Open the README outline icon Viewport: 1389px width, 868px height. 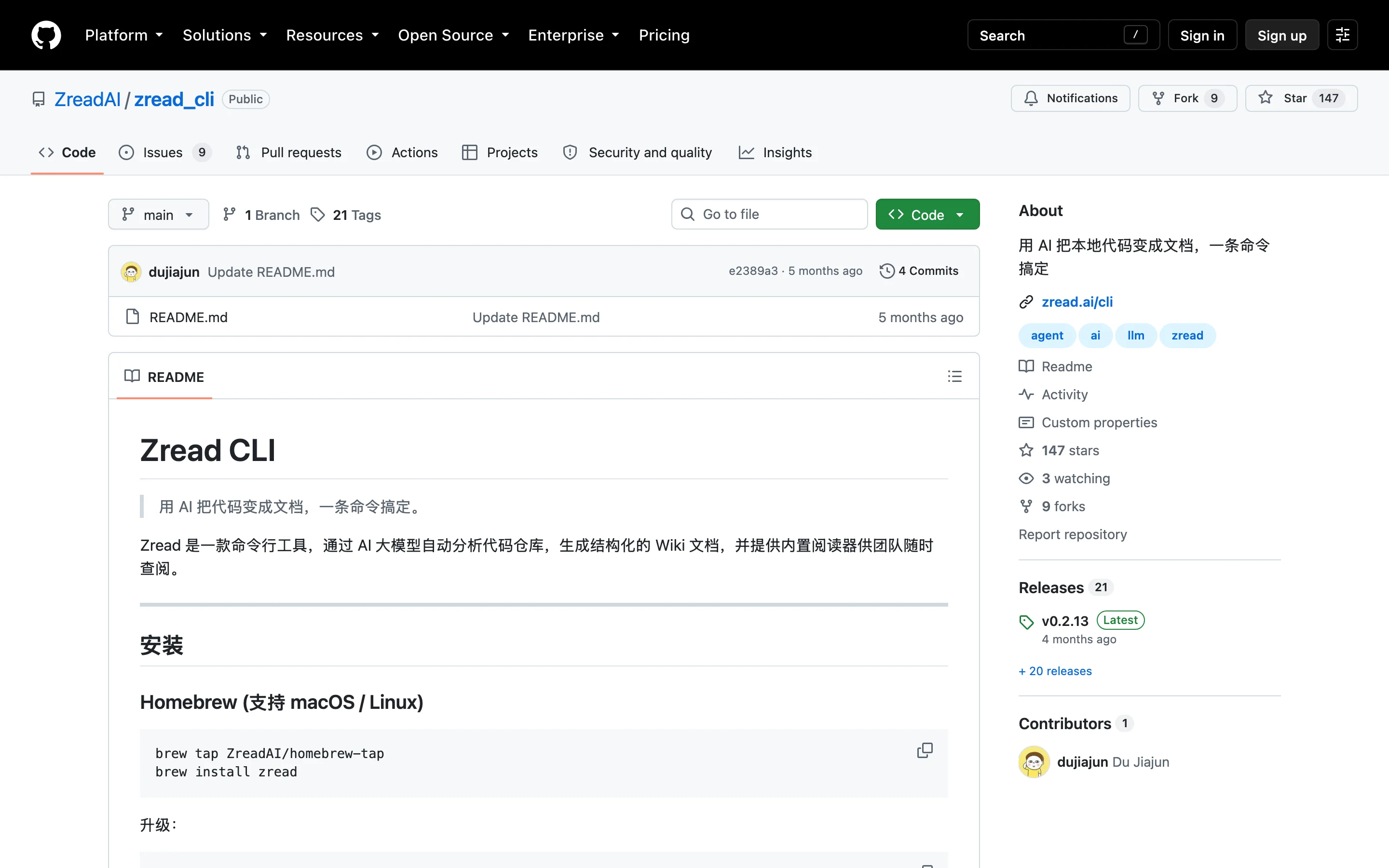point(954,377)
